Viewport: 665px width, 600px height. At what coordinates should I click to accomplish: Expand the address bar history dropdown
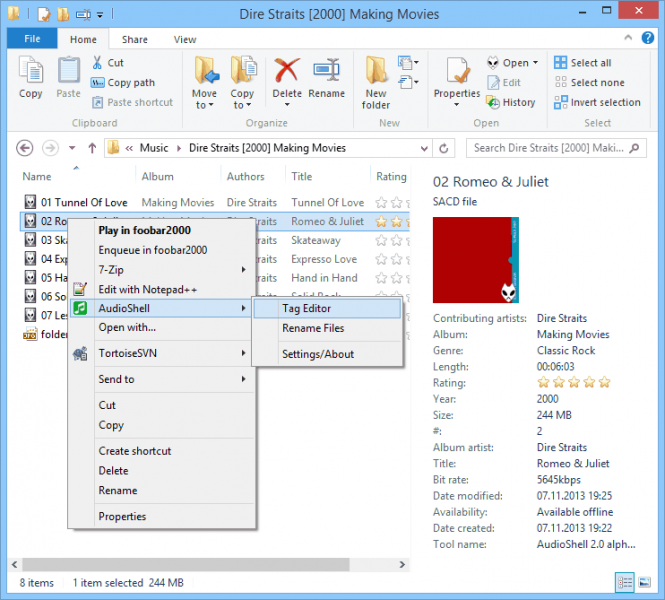[x=424, y=148]
